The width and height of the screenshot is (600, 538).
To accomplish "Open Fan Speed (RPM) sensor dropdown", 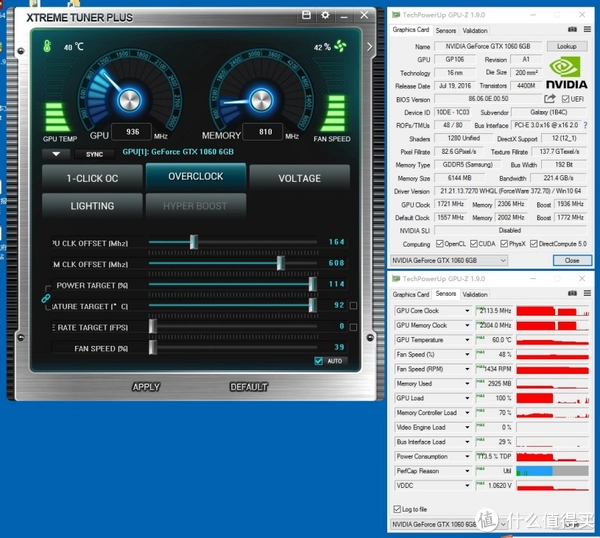I will click(467, 369).
